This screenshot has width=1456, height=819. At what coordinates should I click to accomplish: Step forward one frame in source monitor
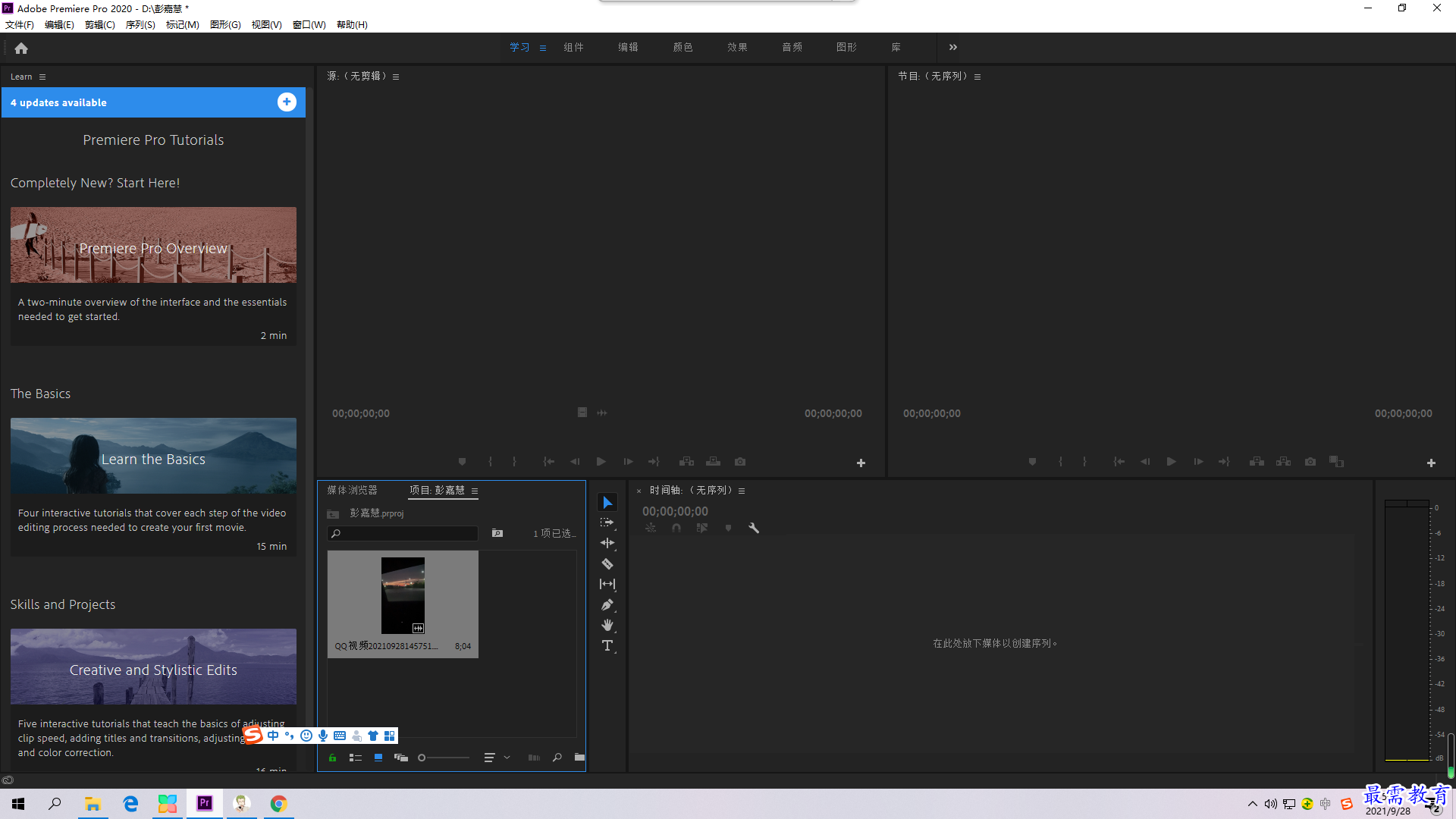point(628,461)
